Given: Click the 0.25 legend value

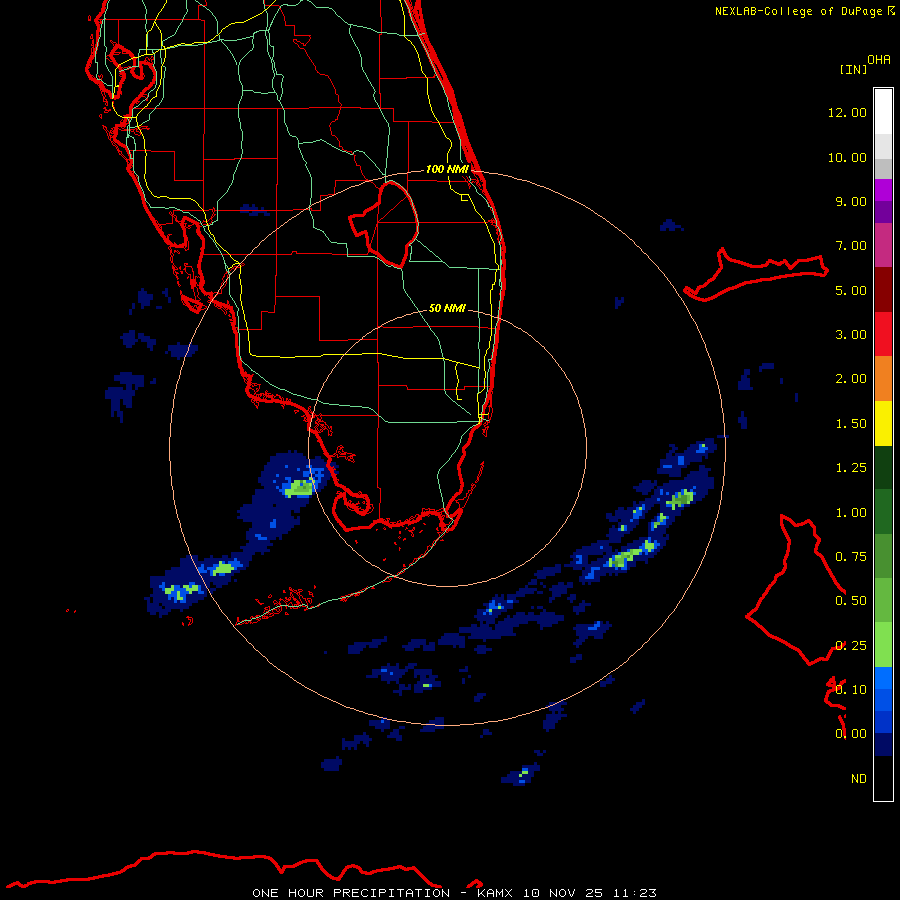Looking at the screenshot, I should tap(851, 646).
